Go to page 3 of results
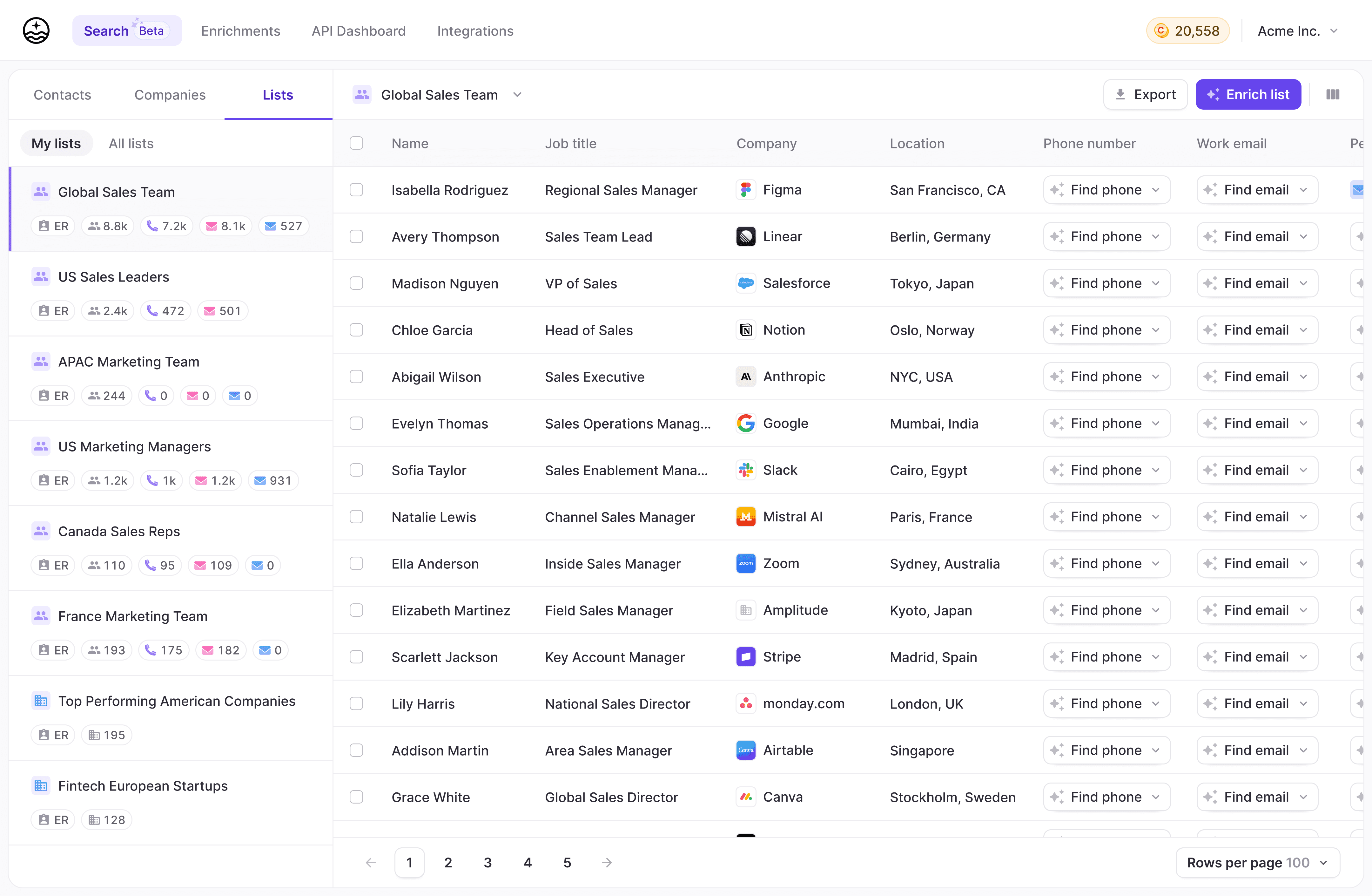 (488, 863)
